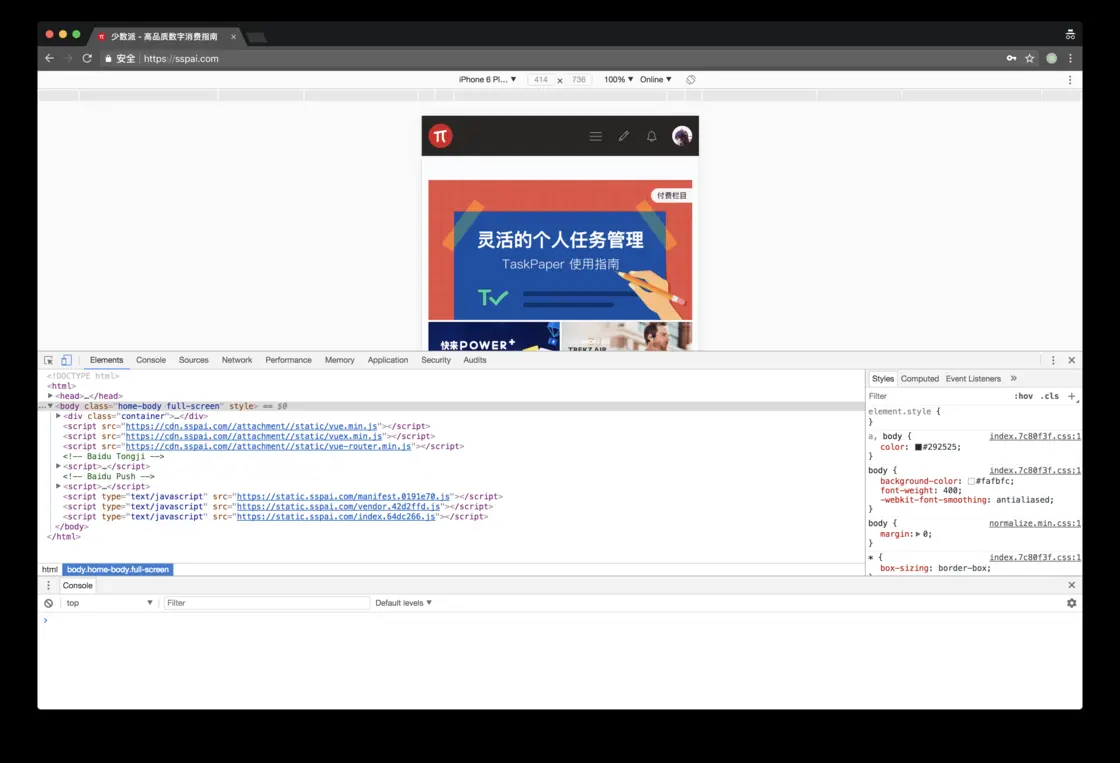Open the Network tab
1120x763 pixels.
point(237,360)
